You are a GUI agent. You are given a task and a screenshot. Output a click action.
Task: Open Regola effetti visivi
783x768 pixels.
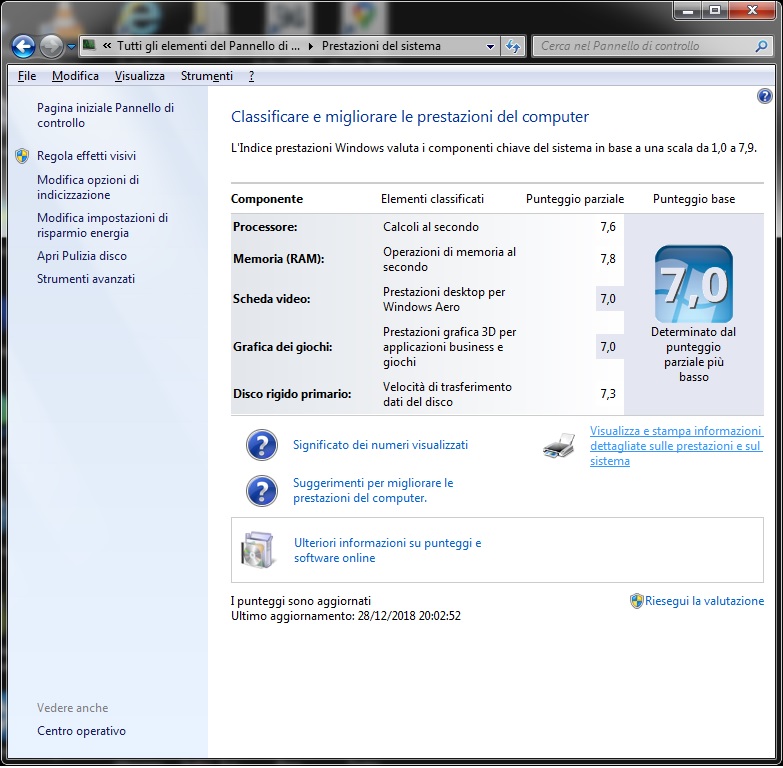[86, 156]
